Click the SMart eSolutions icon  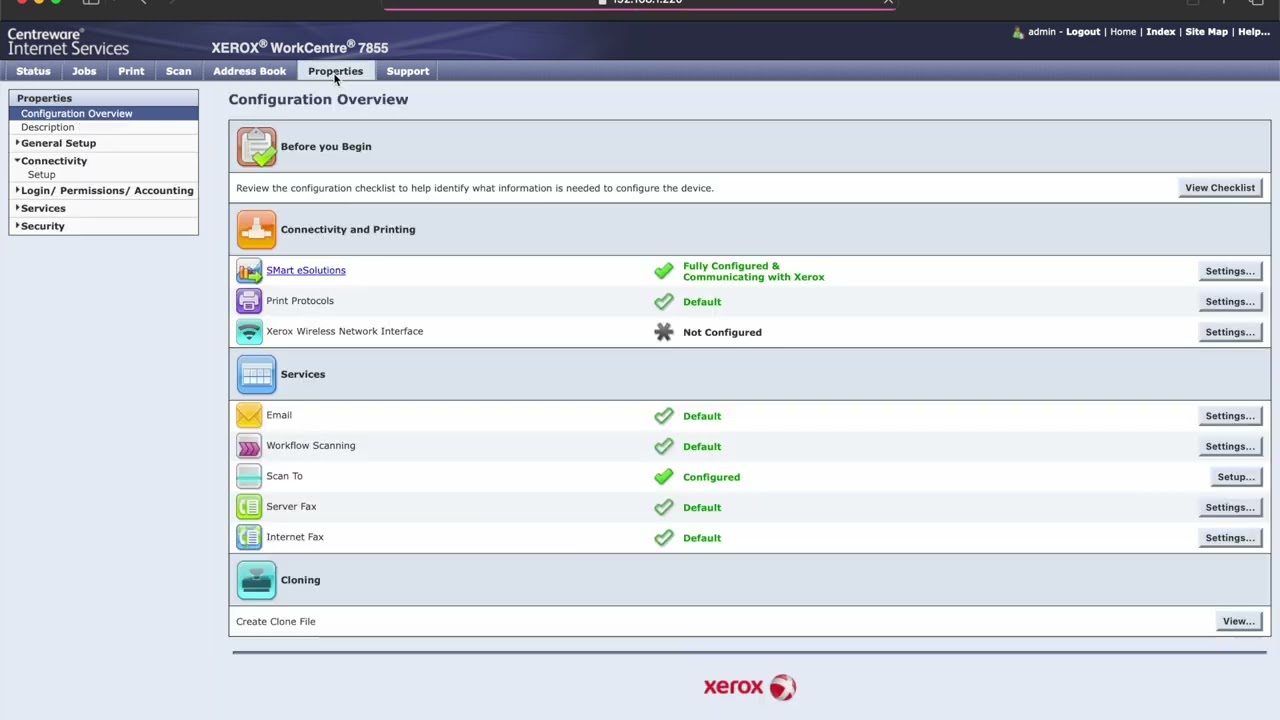pyautogui.click(x=249, y=270)
